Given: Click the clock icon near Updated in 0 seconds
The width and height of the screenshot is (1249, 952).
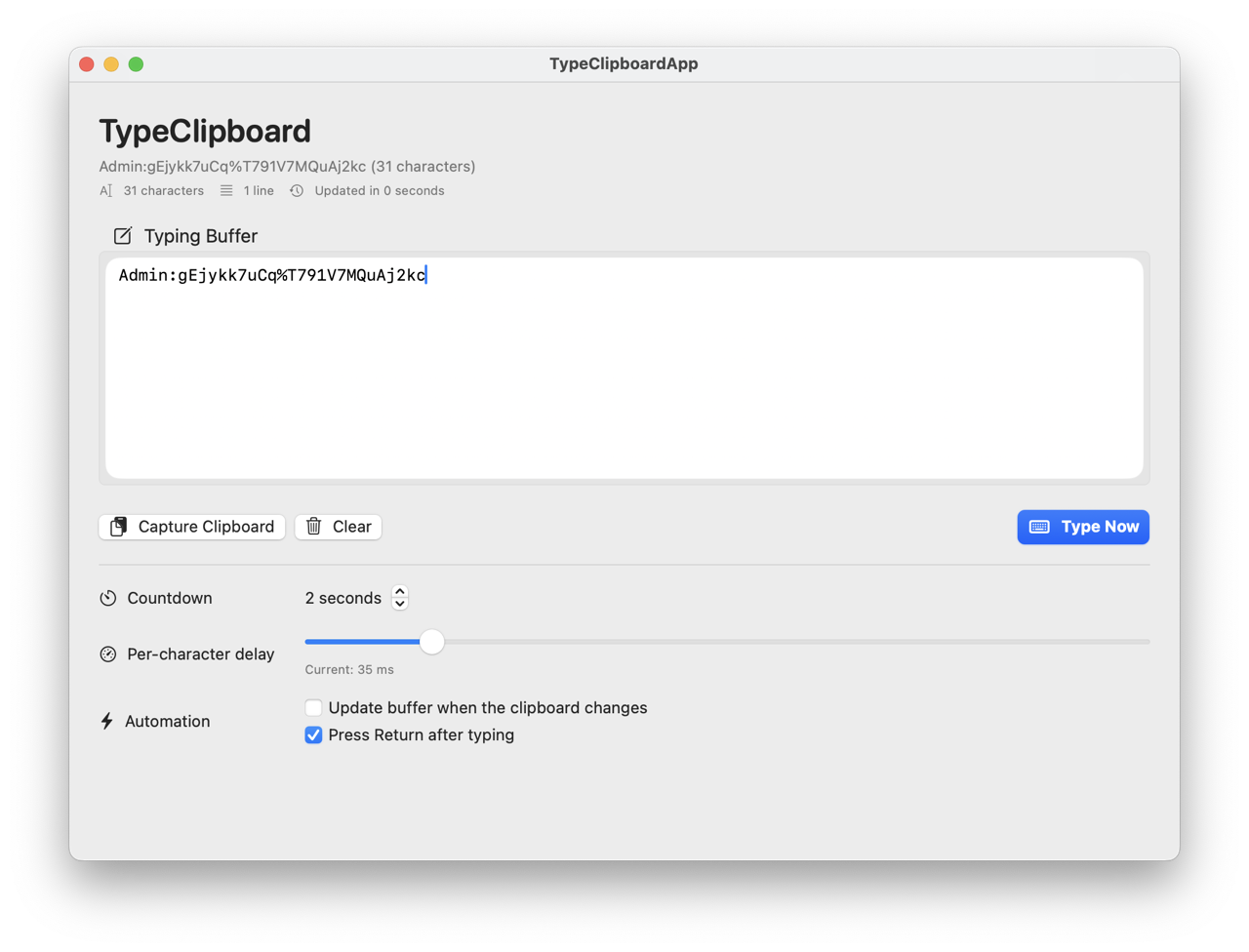Looking at the screenshot, I should (296, 190).
